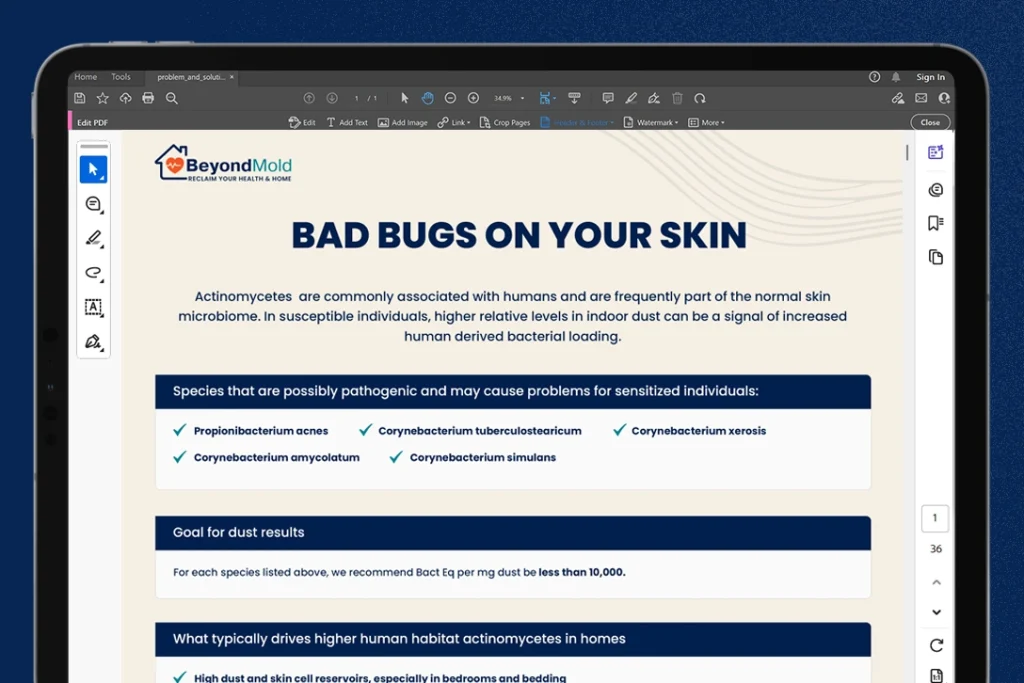Send the file by email envelope icon
The height and width of the screenshot is (683, 1024).
(921, 98)
